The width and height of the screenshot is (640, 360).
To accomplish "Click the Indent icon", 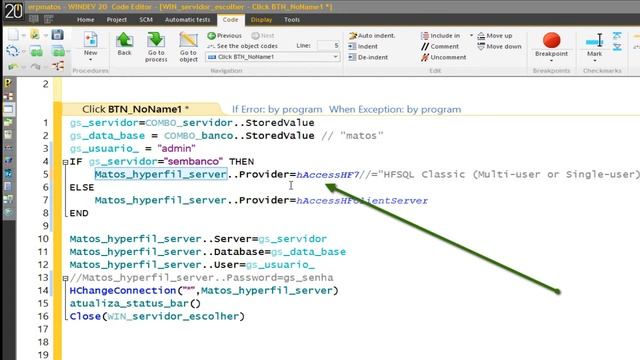I will [x=352, y=47].
